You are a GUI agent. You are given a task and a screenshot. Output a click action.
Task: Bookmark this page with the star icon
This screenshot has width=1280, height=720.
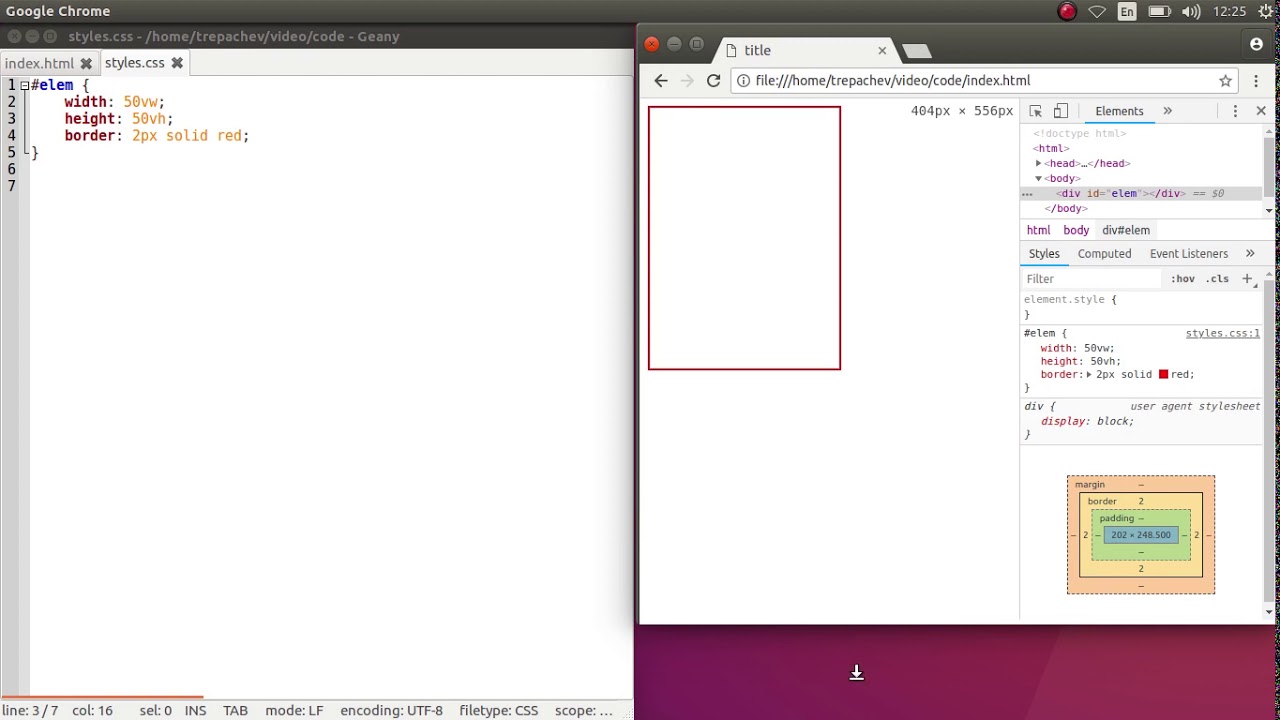coord(1225,81)
